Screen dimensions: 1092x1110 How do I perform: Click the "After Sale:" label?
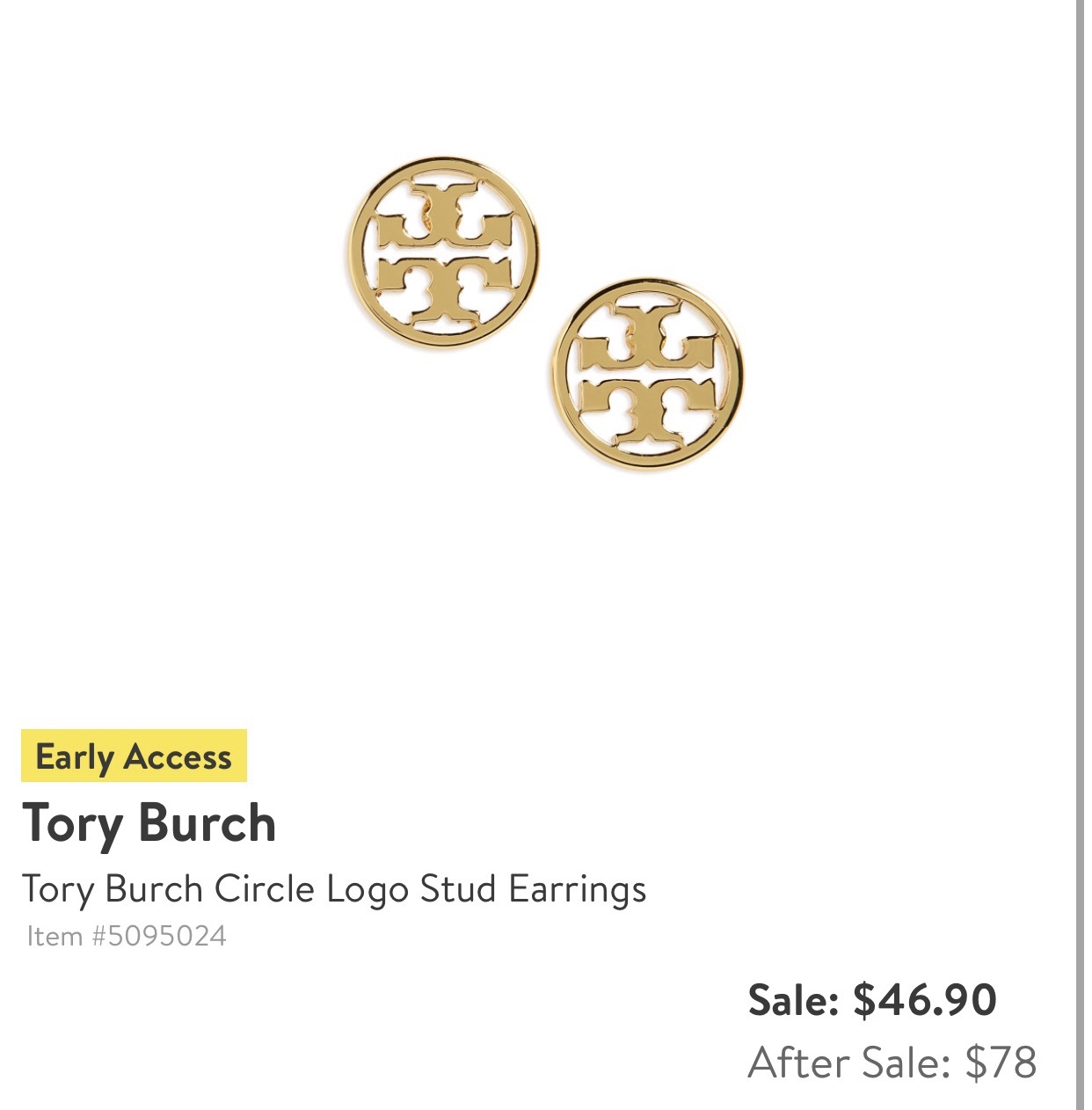[x=849, y=1063]
